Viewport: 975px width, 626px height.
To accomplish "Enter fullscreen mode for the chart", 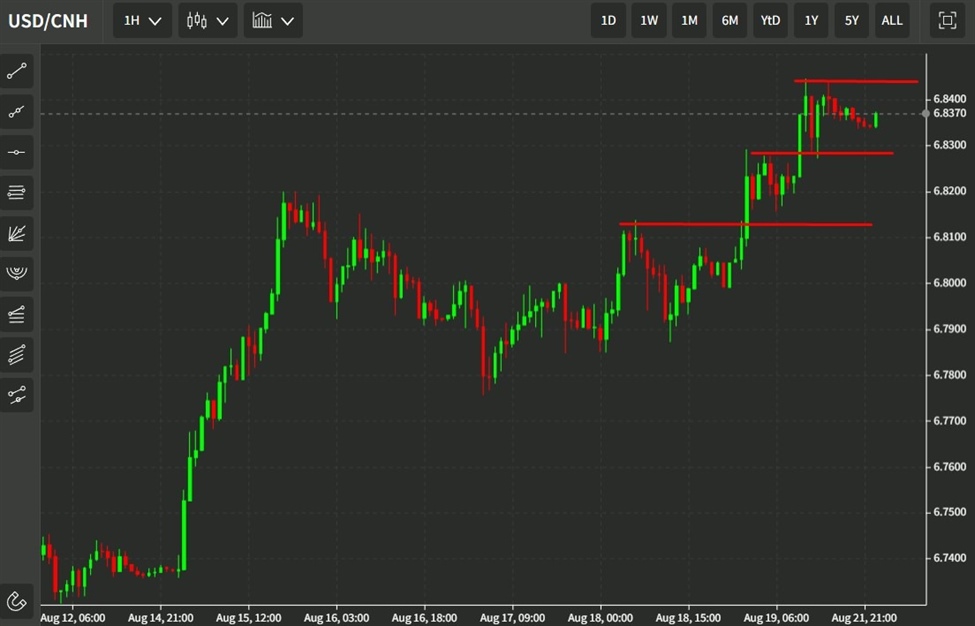I will coord(945,20).
